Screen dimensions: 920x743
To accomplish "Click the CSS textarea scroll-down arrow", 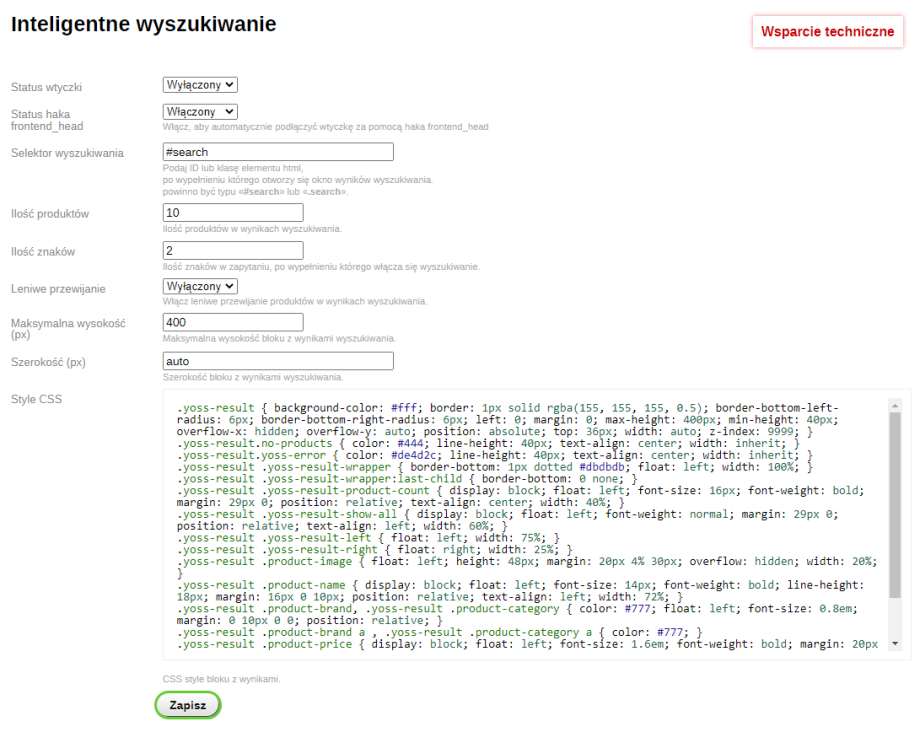I will pos(895,644).
